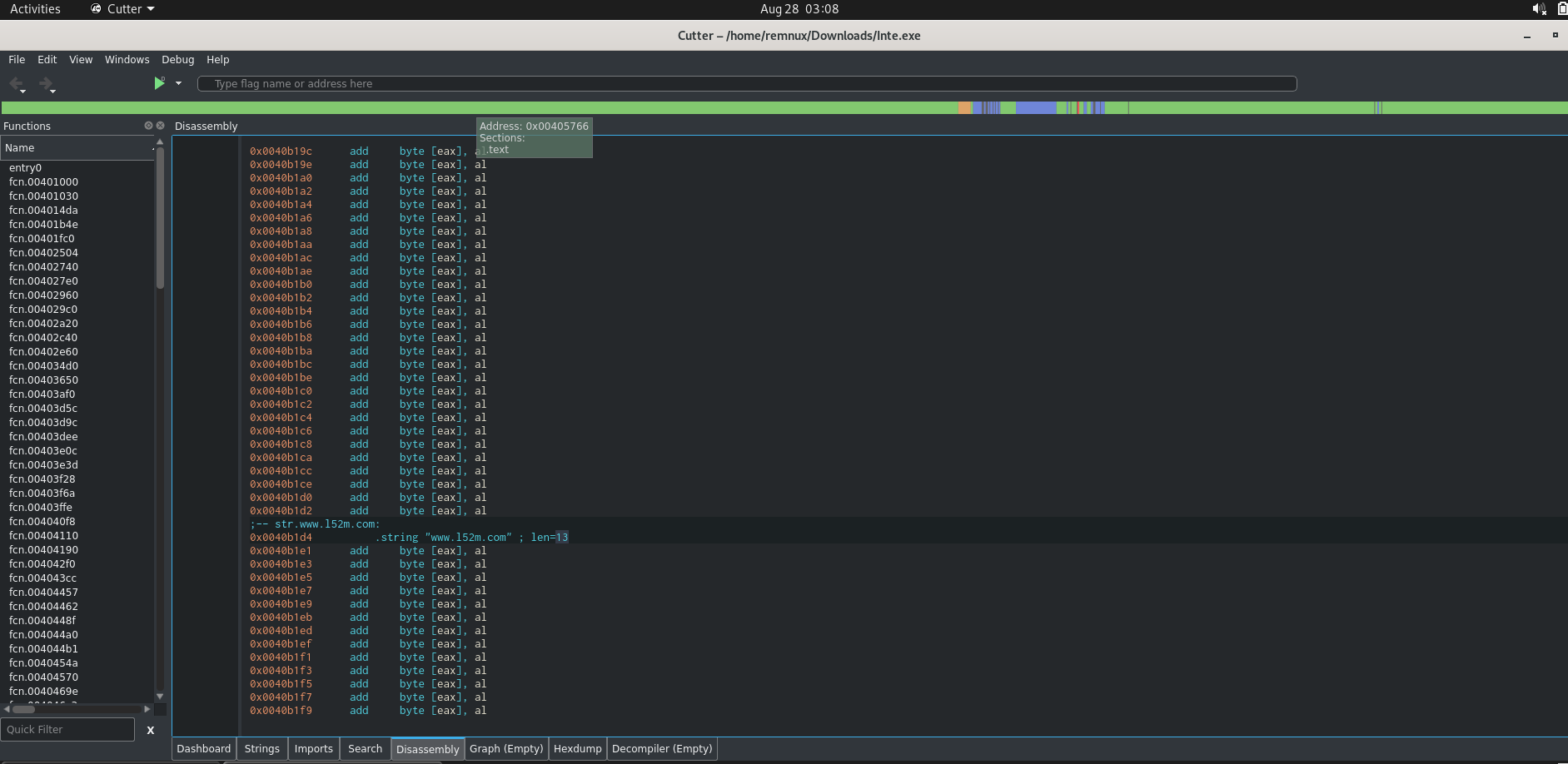Switch to the Search tab

[366, 749]
